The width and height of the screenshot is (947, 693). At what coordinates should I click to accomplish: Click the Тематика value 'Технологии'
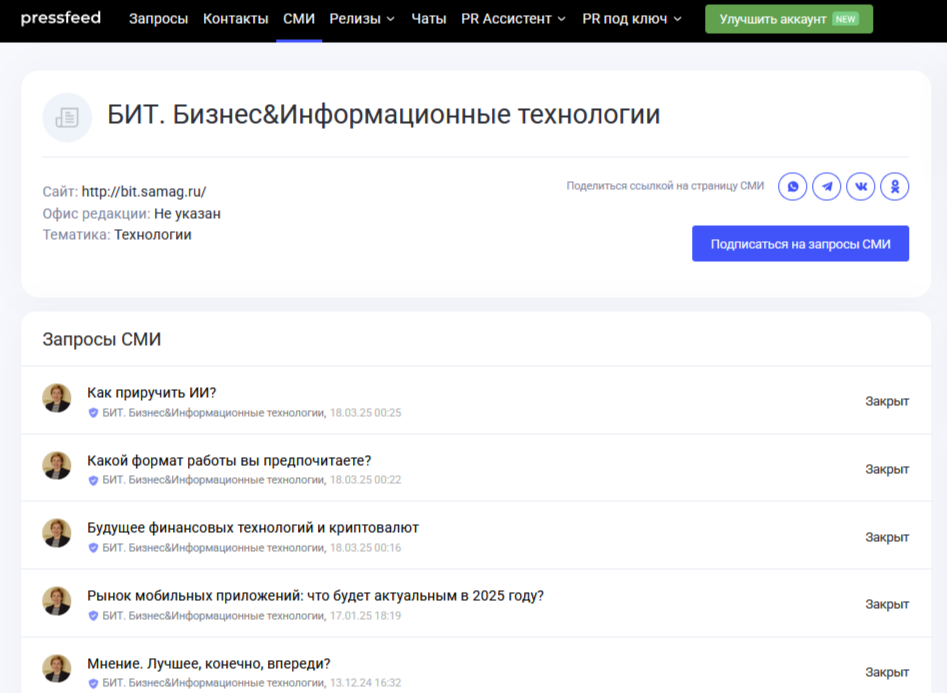coord(153,235)
